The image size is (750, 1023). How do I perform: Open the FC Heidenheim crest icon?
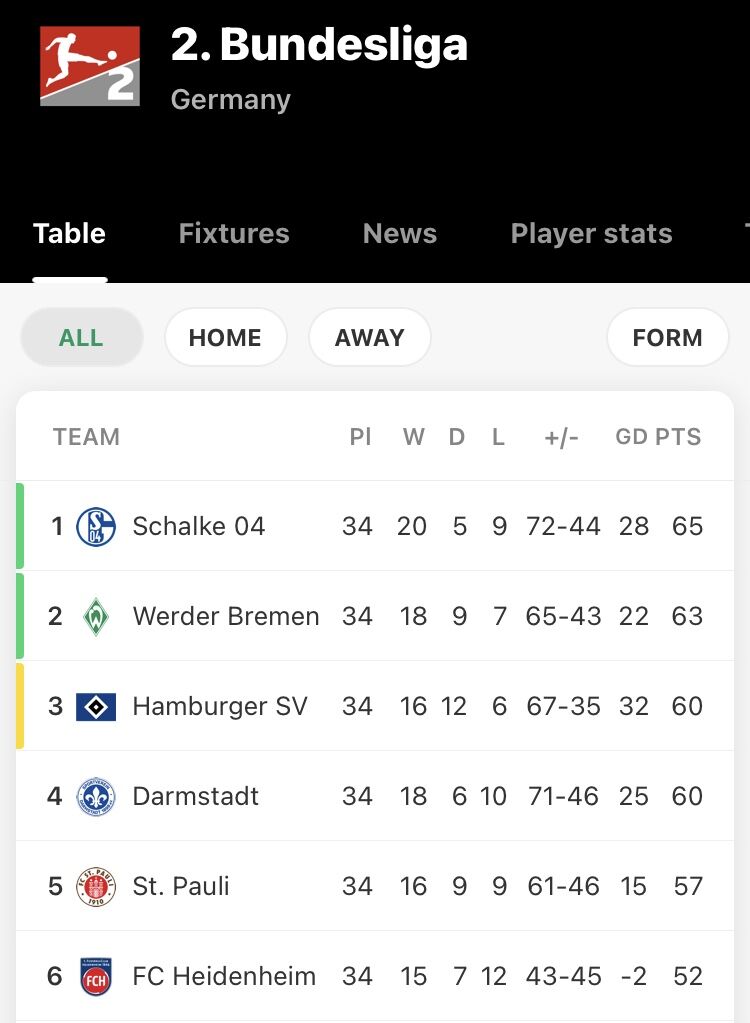[x=96, y=977]
